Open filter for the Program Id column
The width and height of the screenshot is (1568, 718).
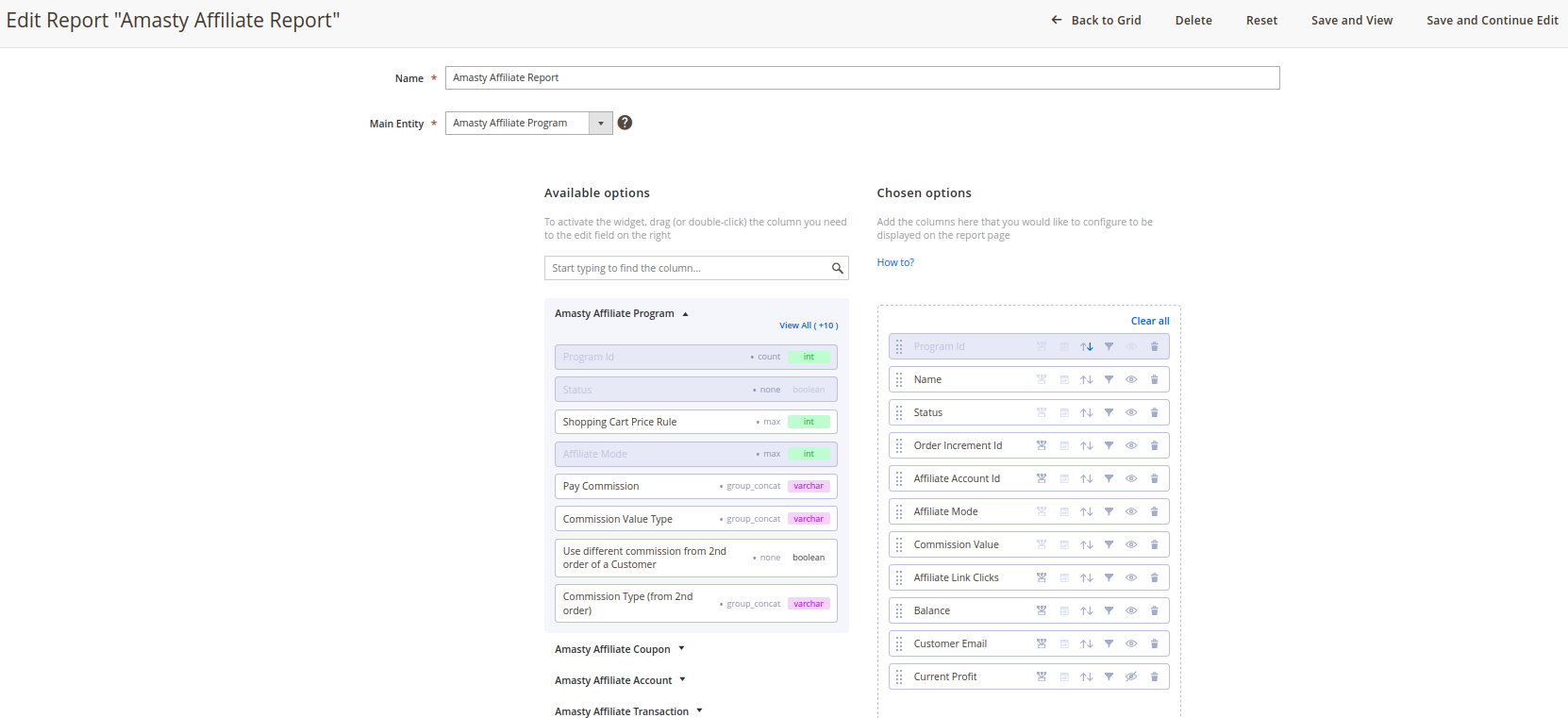[1109, 346]
